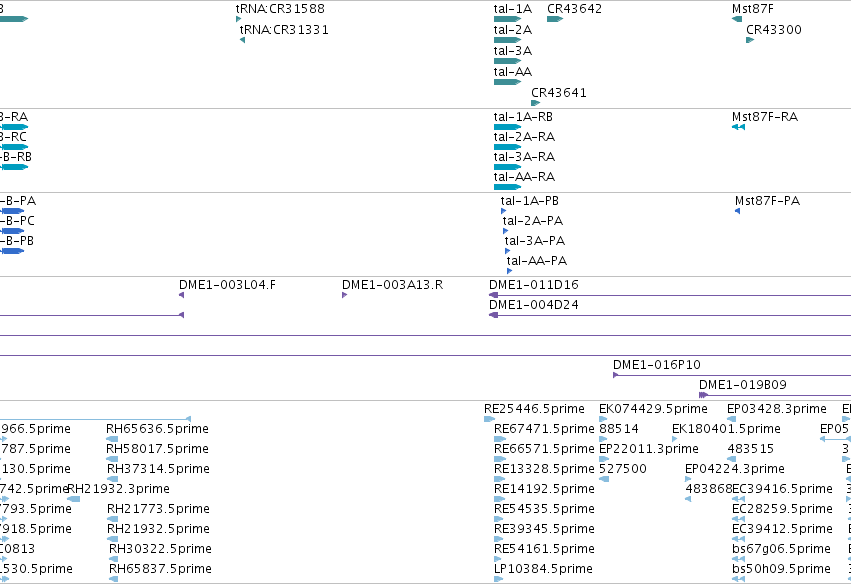Select the RE67471.5prime EST label

[x=544, y=429]
